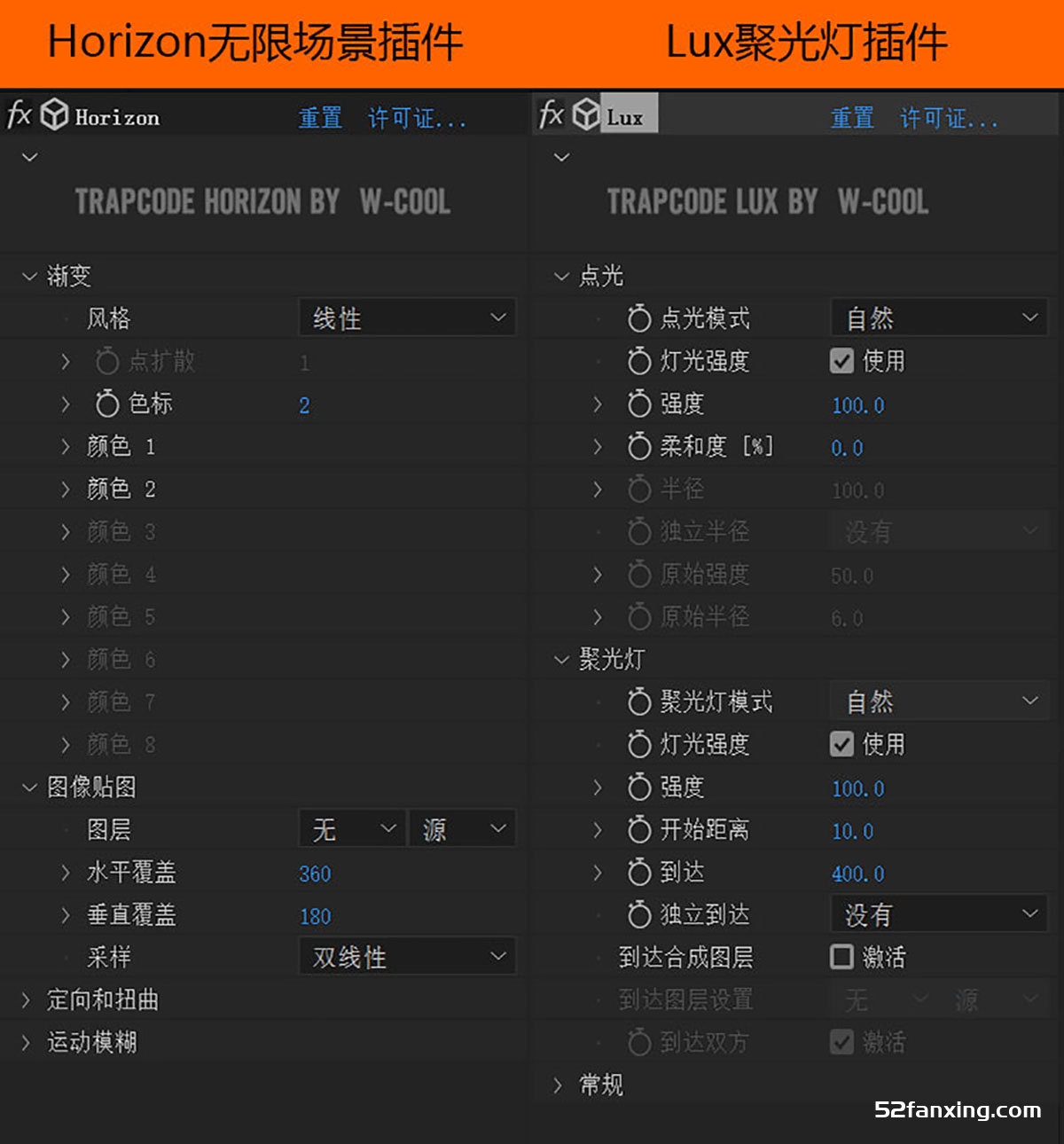The image size is (1064, 1144).
Task: Uncheck 使用 for 点光 灯光强度
Action: (841, 361)
